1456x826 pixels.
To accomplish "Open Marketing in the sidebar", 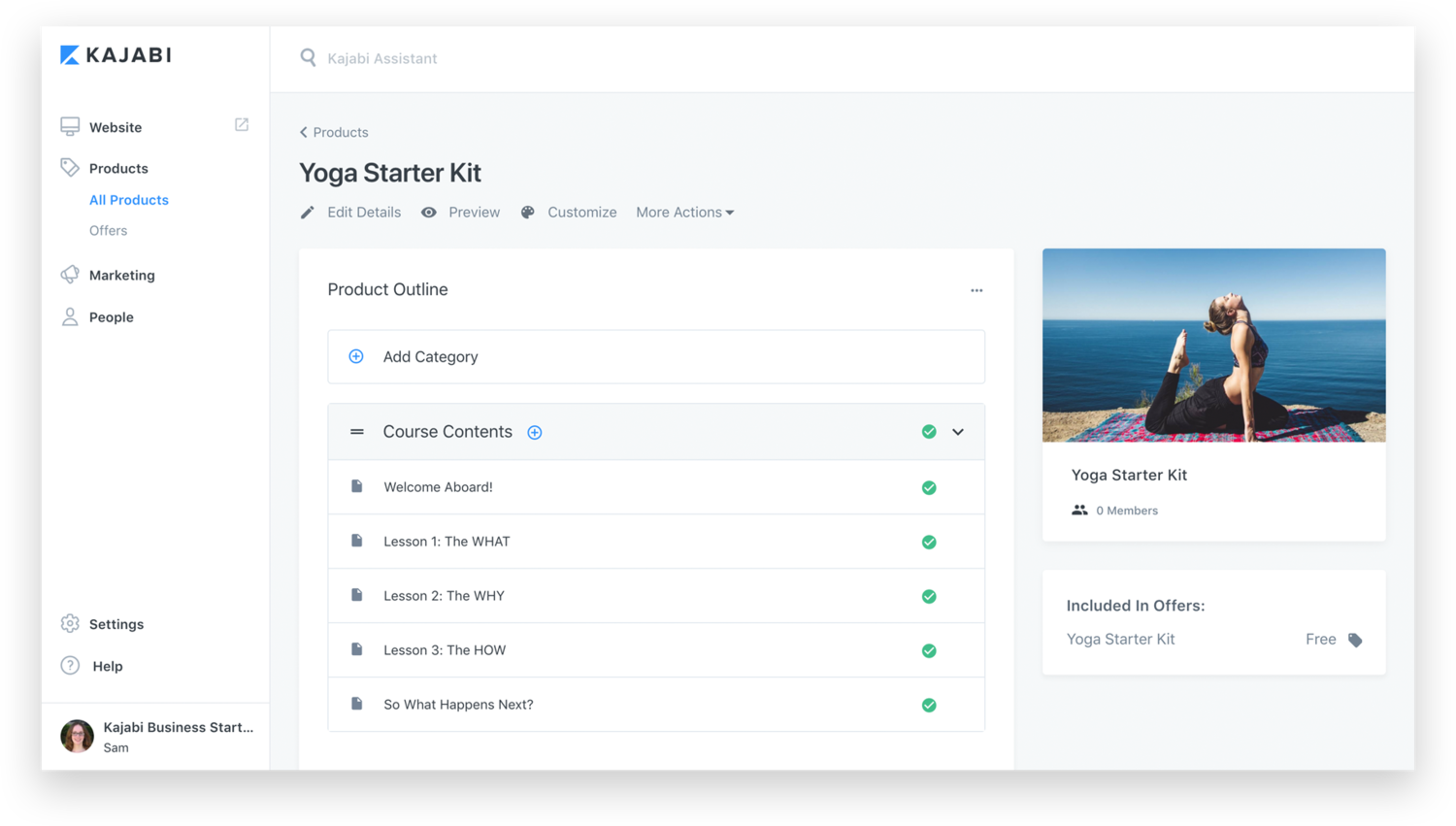I will 122,276.
